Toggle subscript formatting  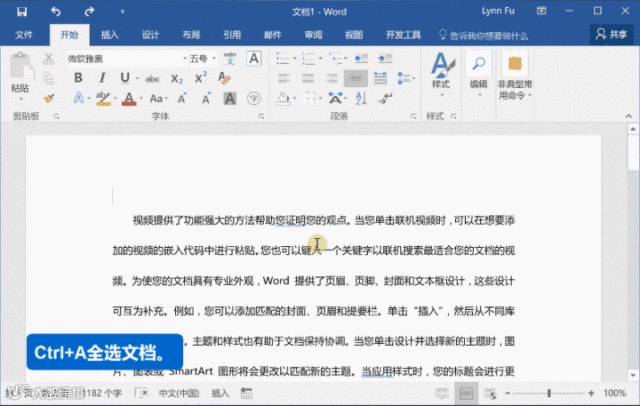[x=177, y=78]
